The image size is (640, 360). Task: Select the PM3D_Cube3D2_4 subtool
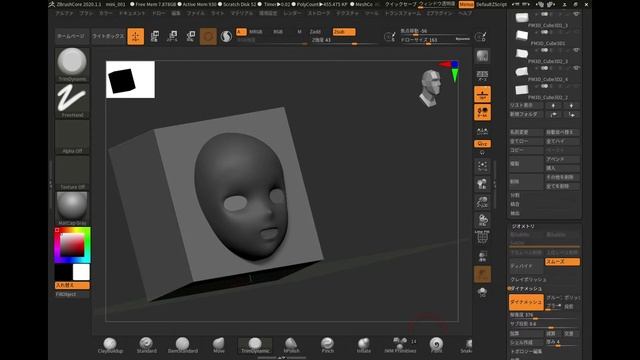coord(544,74)
